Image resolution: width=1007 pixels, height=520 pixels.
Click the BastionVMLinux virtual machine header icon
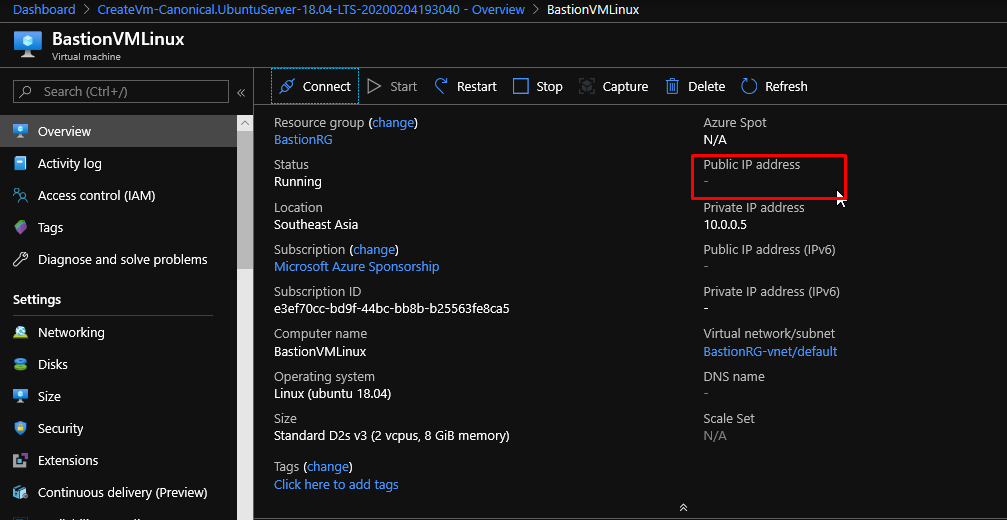coord(28,45)
